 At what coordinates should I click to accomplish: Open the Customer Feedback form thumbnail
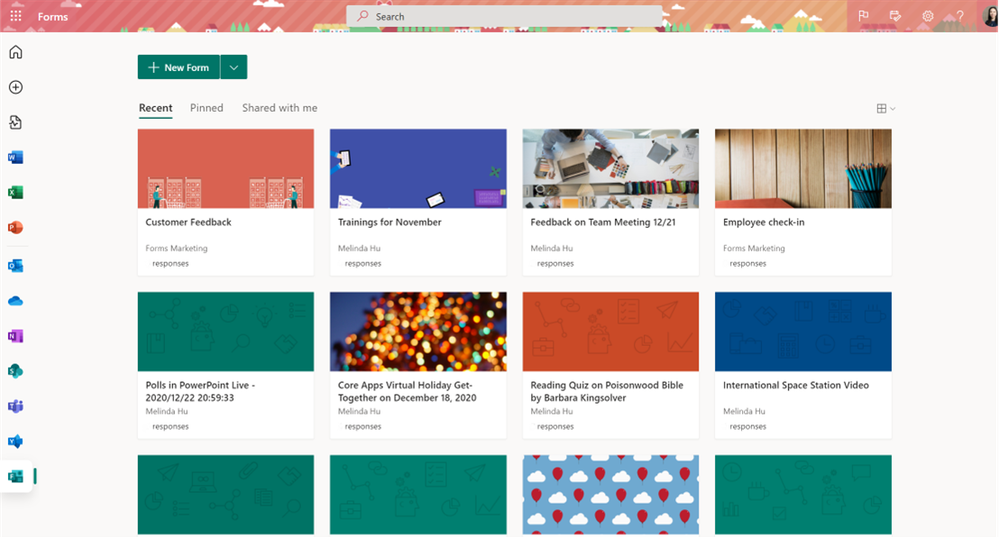point(226,169)
